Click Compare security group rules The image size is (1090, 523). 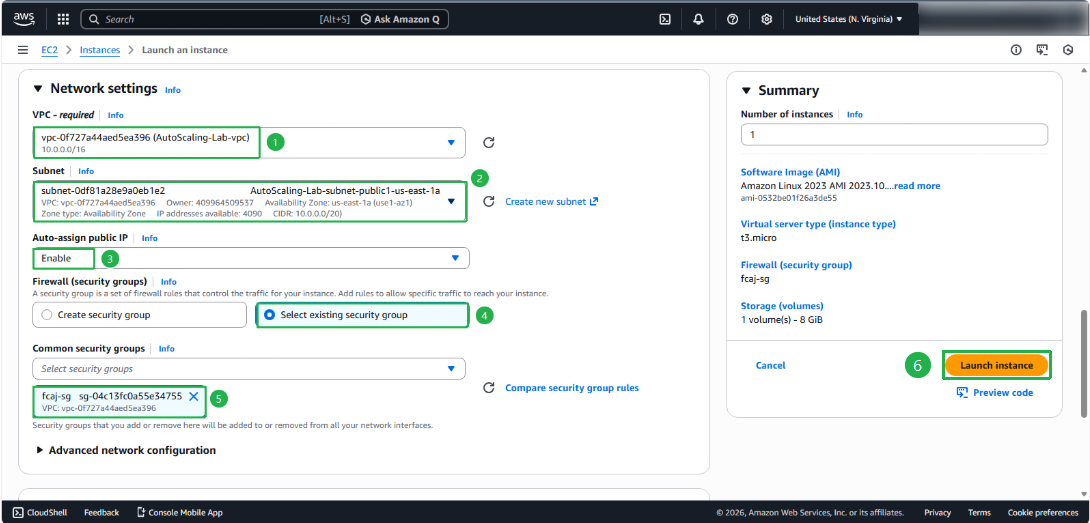tap(571, 388)
